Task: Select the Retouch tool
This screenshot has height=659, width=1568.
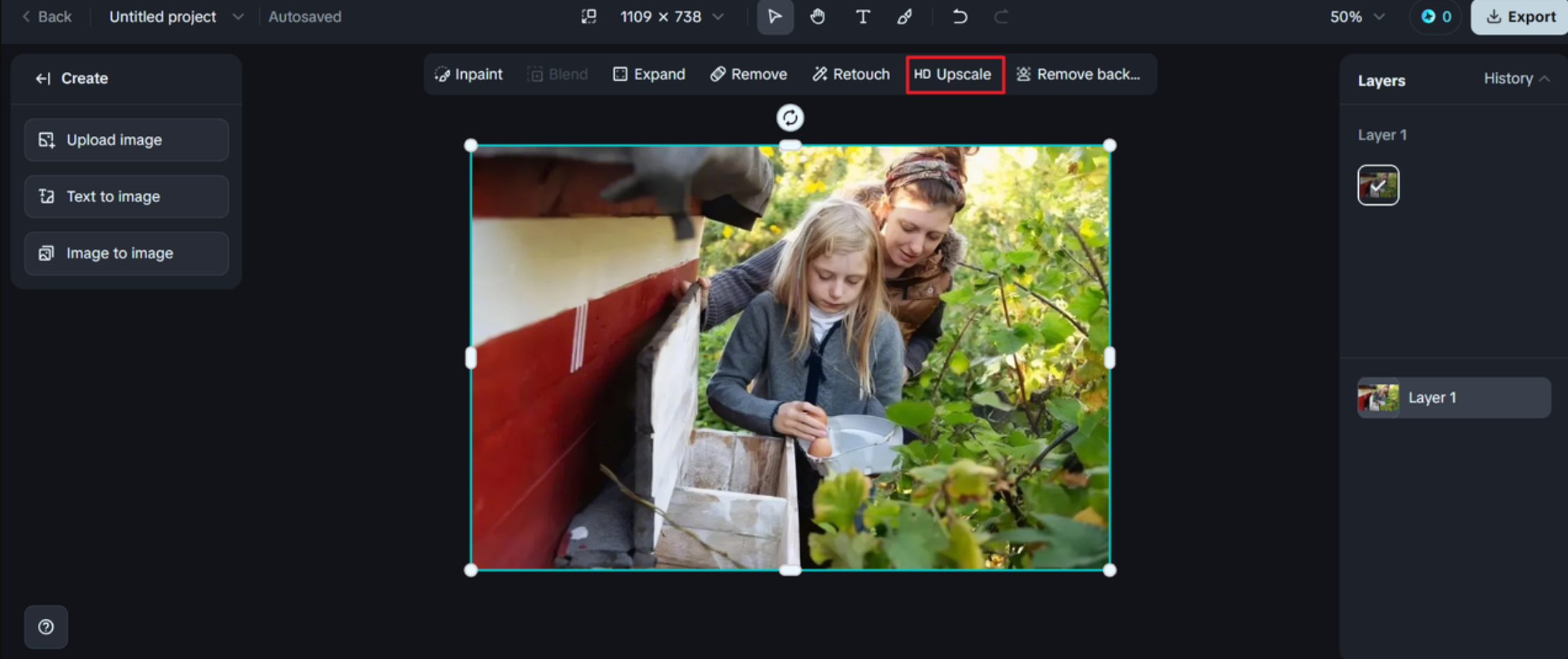Action: (x=851, y=74)
